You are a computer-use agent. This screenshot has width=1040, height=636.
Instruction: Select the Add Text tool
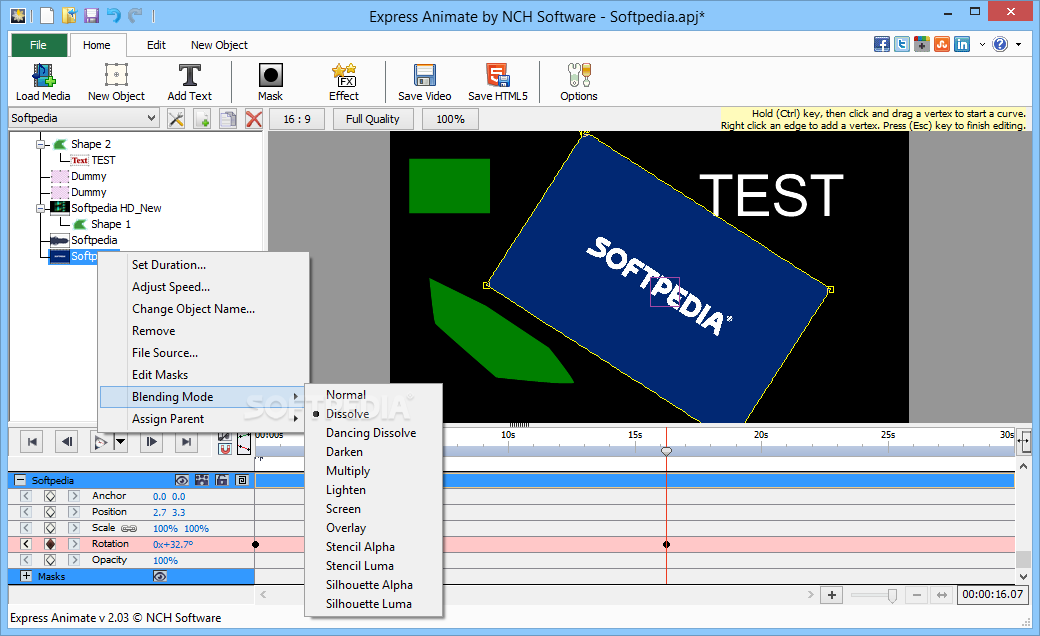click(190, 82)
